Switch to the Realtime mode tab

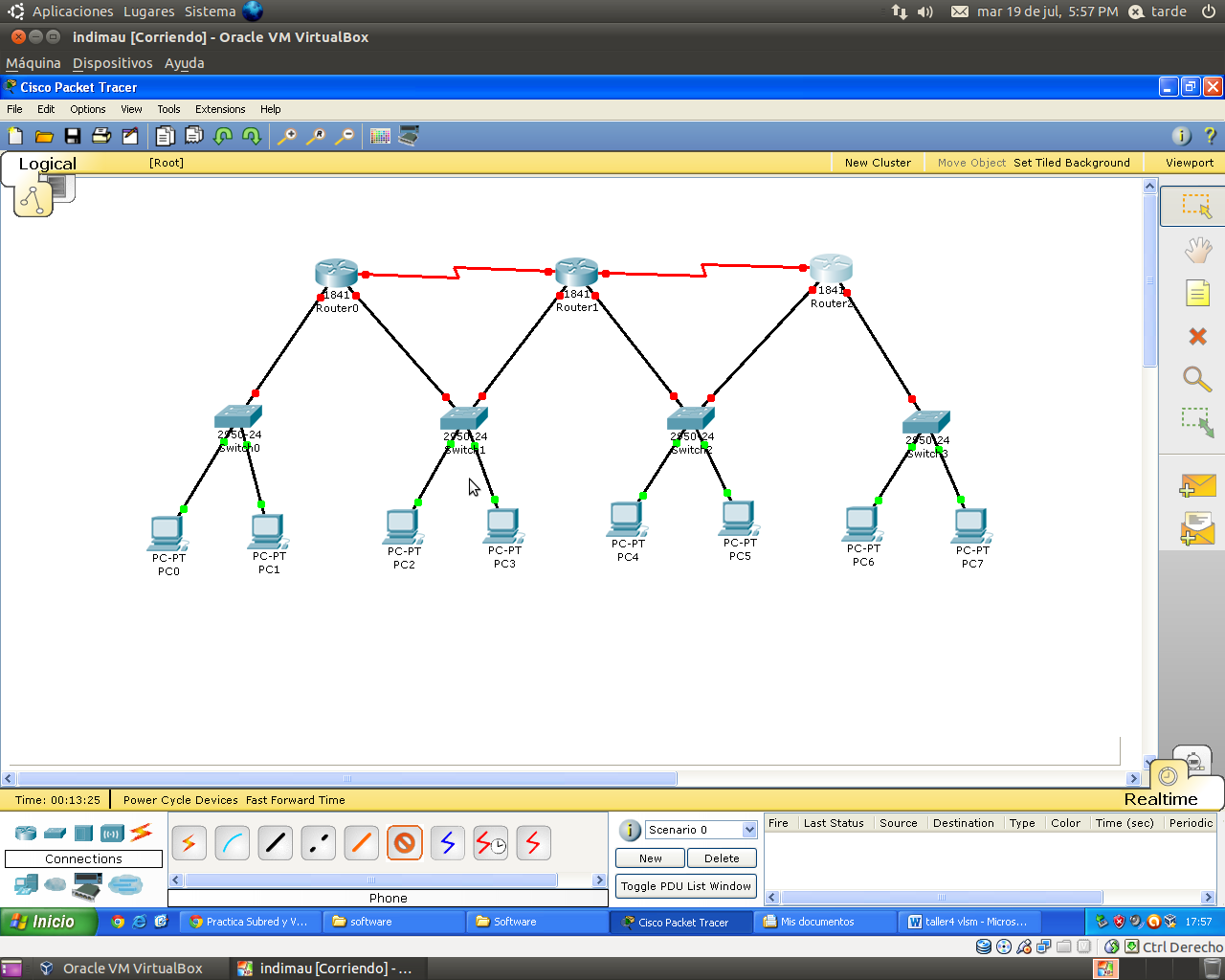tap(1161, 799)
